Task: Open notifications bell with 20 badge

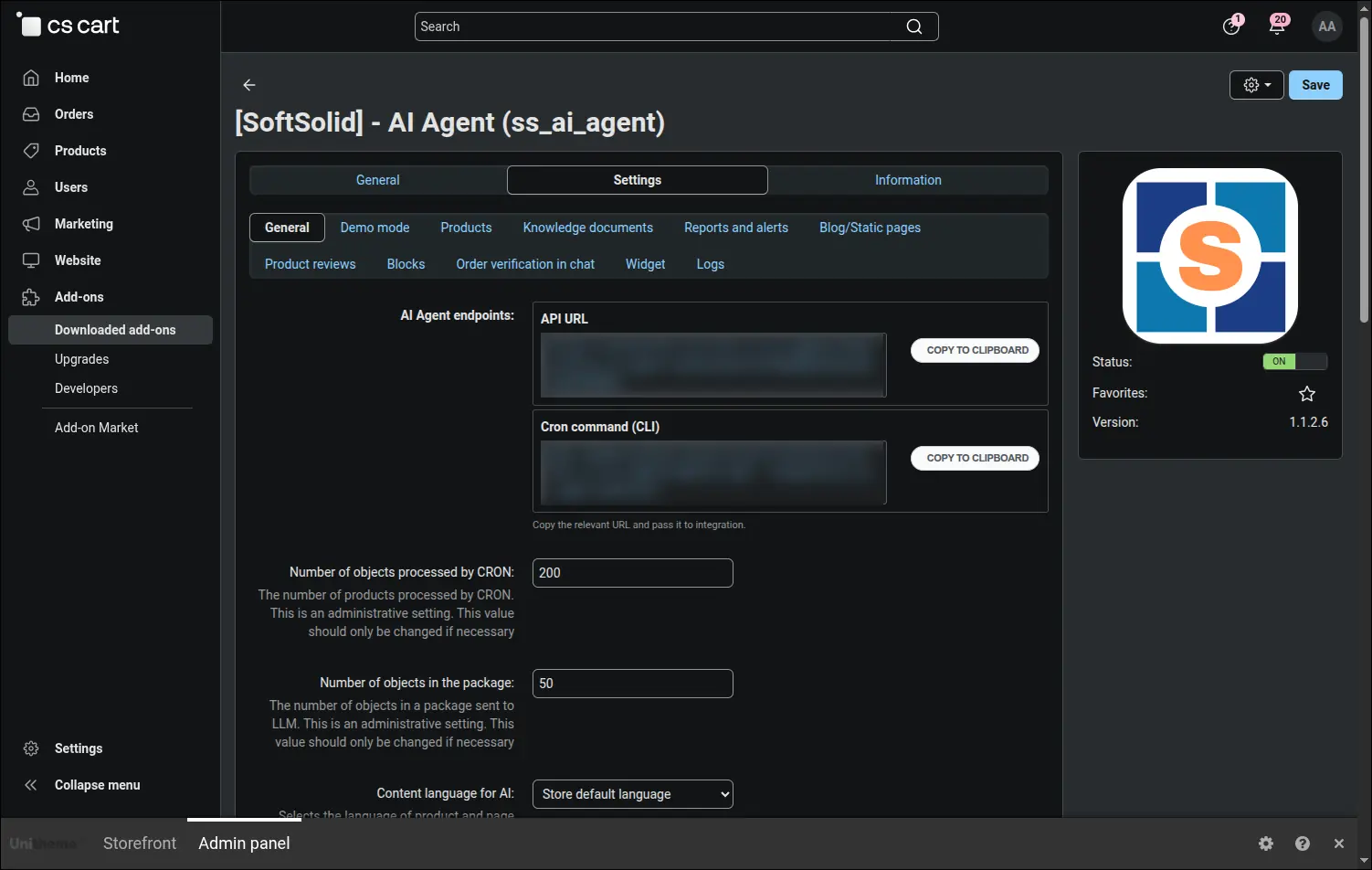Action: coord(1278,26)
